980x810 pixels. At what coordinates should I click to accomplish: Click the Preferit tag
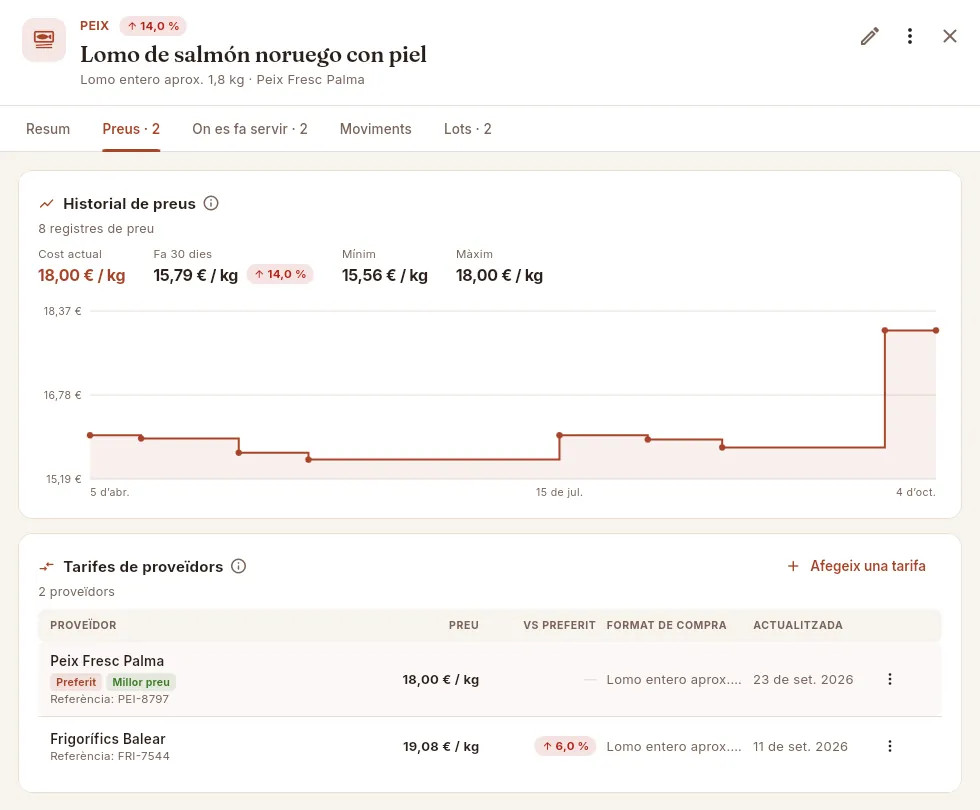pos(76,682)
